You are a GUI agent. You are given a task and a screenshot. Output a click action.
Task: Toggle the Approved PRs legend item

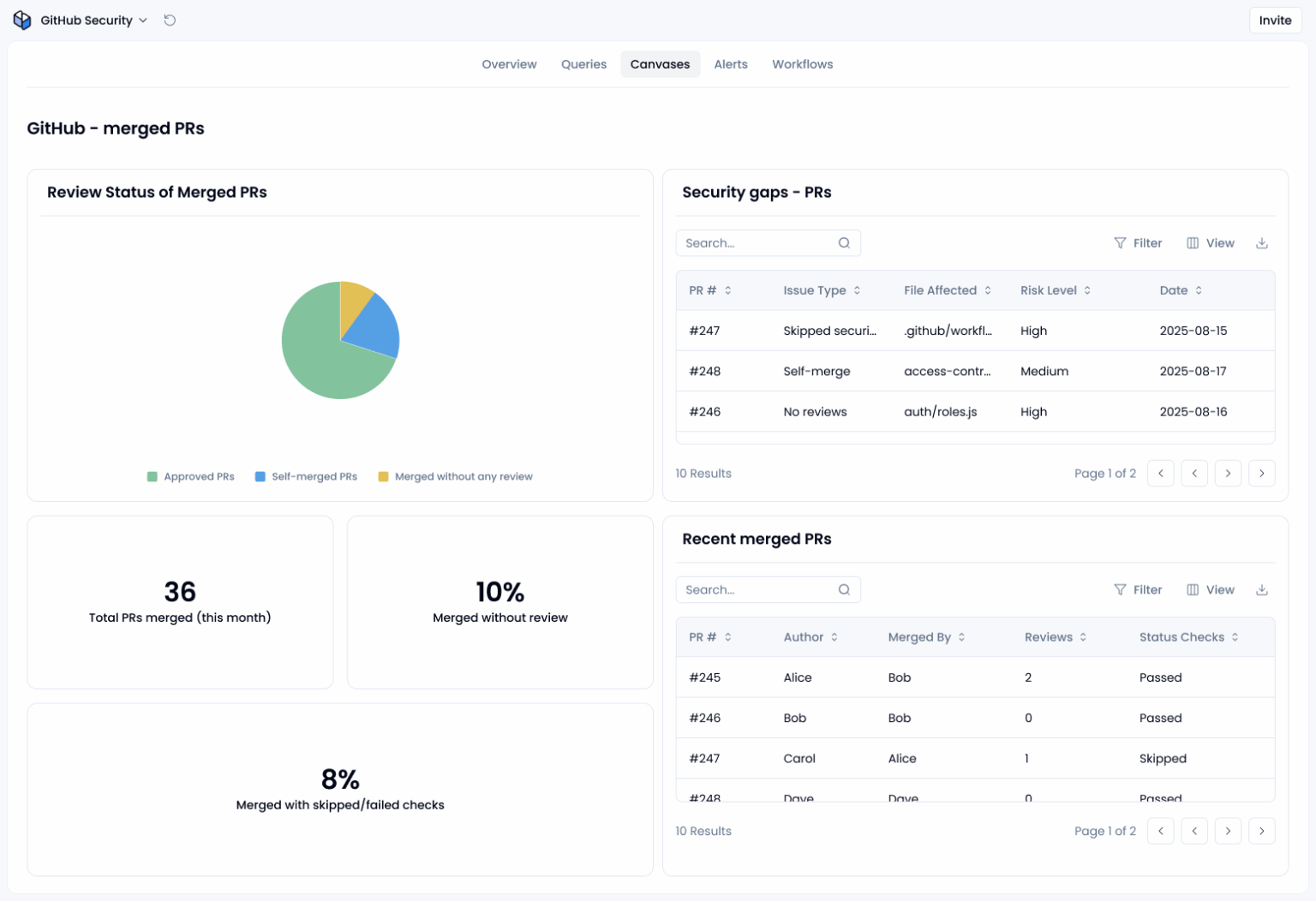pos(190,476)
